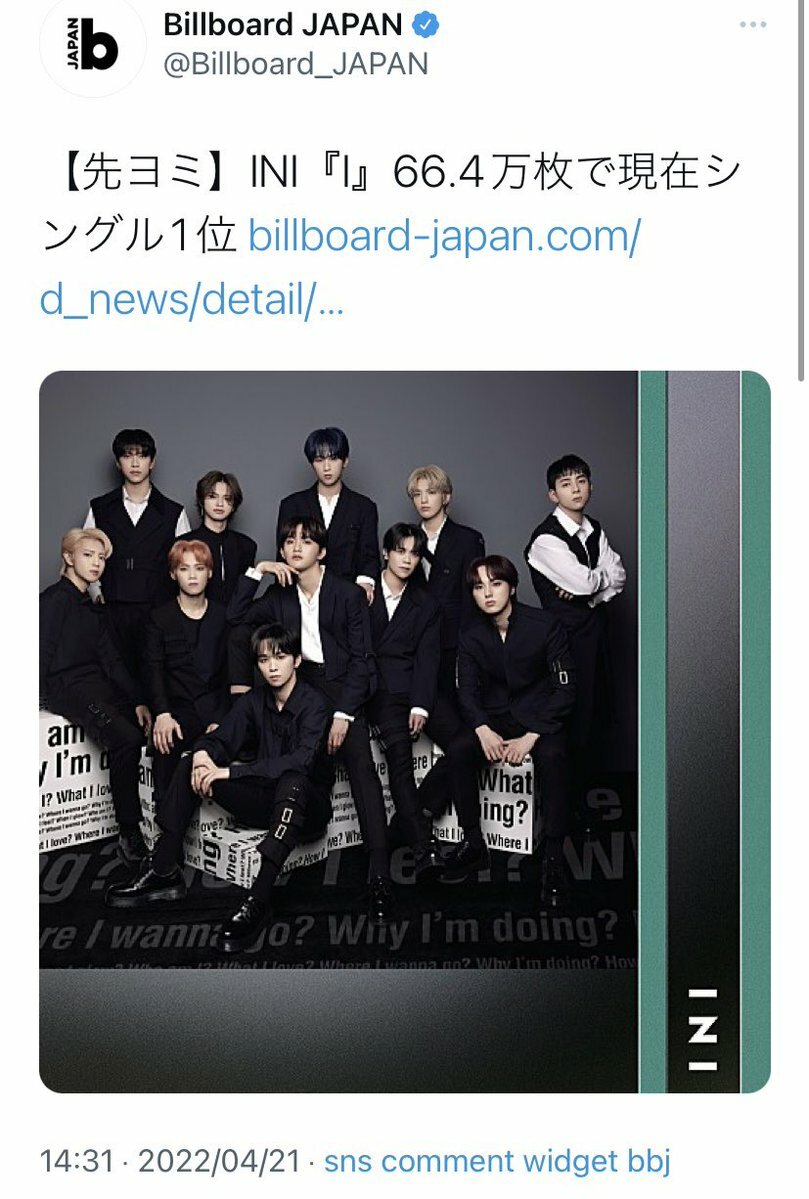Click the vertical scrollbar at right edge
The image size is (809, 1199).
801,191
